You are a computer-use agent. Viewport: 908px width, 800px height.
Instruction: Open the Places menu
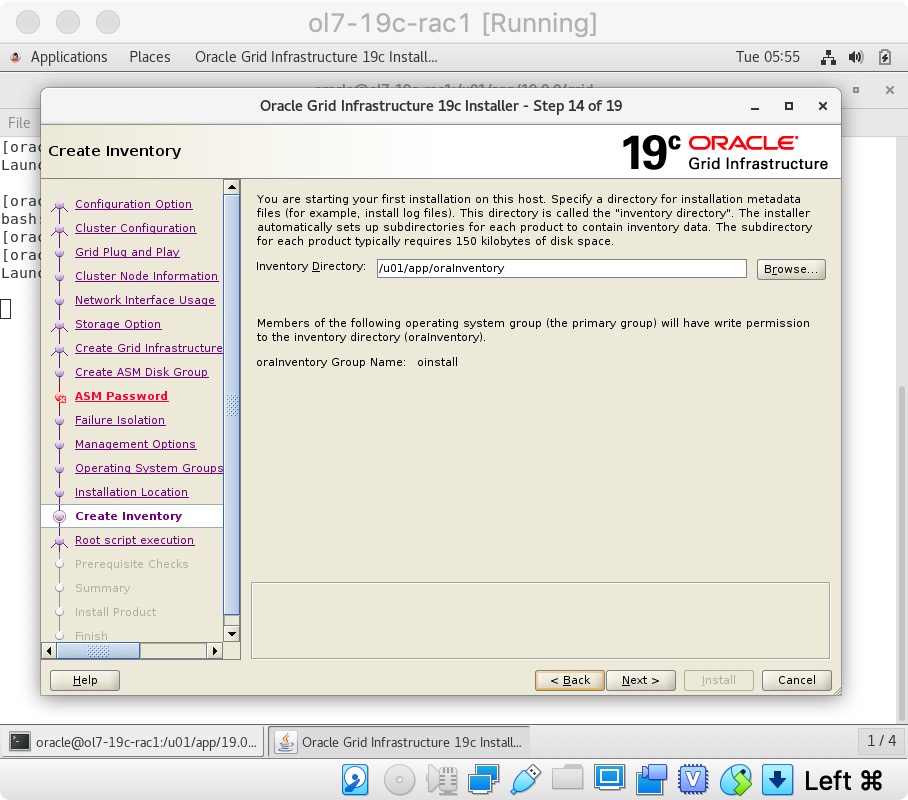[150, 57]
